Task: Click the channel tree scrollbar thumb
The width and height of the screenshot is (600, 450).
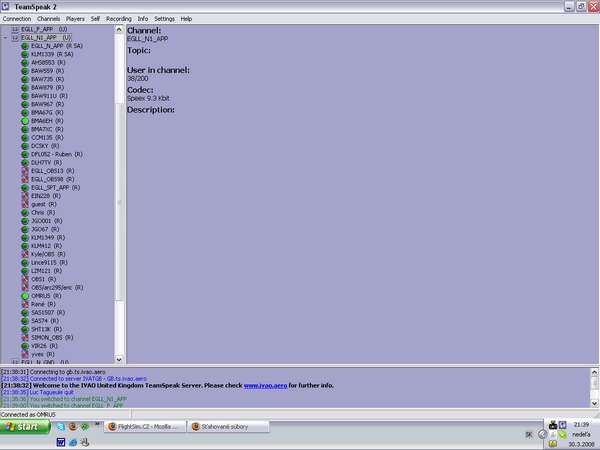Action: pyautogui.click(x=119, y=202)
